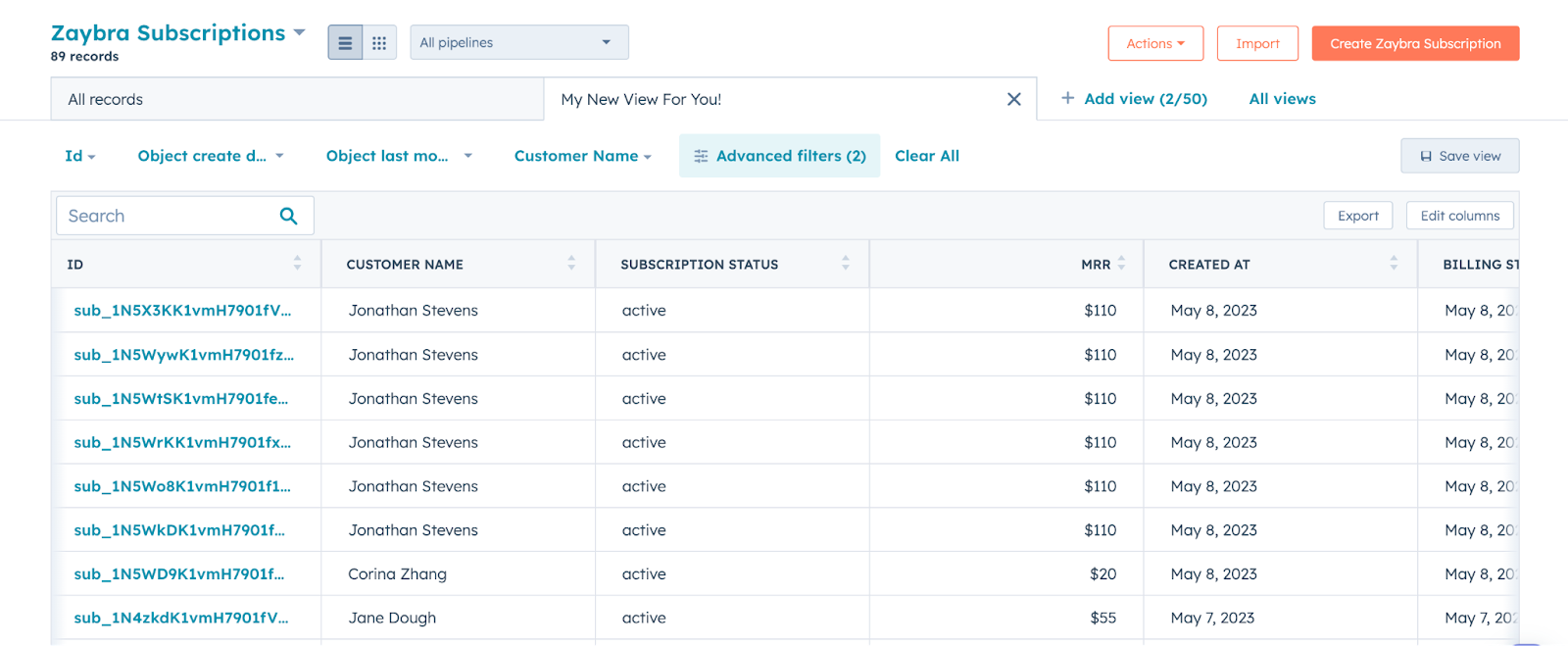Expand the Customer Name filter dropdown
1568x646 pixels.
(583, 156)
